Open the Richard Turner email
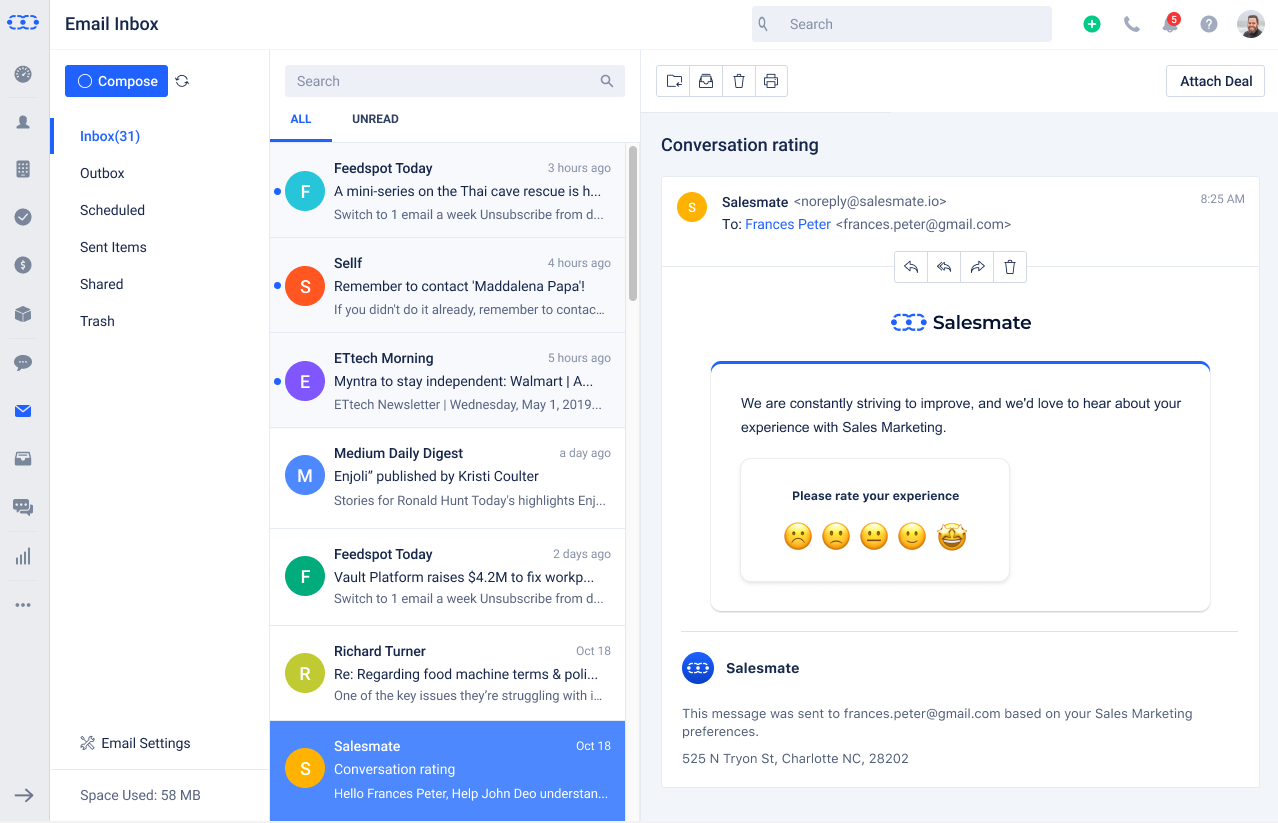This screenshot has width=1278, height=823. tap(448, 673)
